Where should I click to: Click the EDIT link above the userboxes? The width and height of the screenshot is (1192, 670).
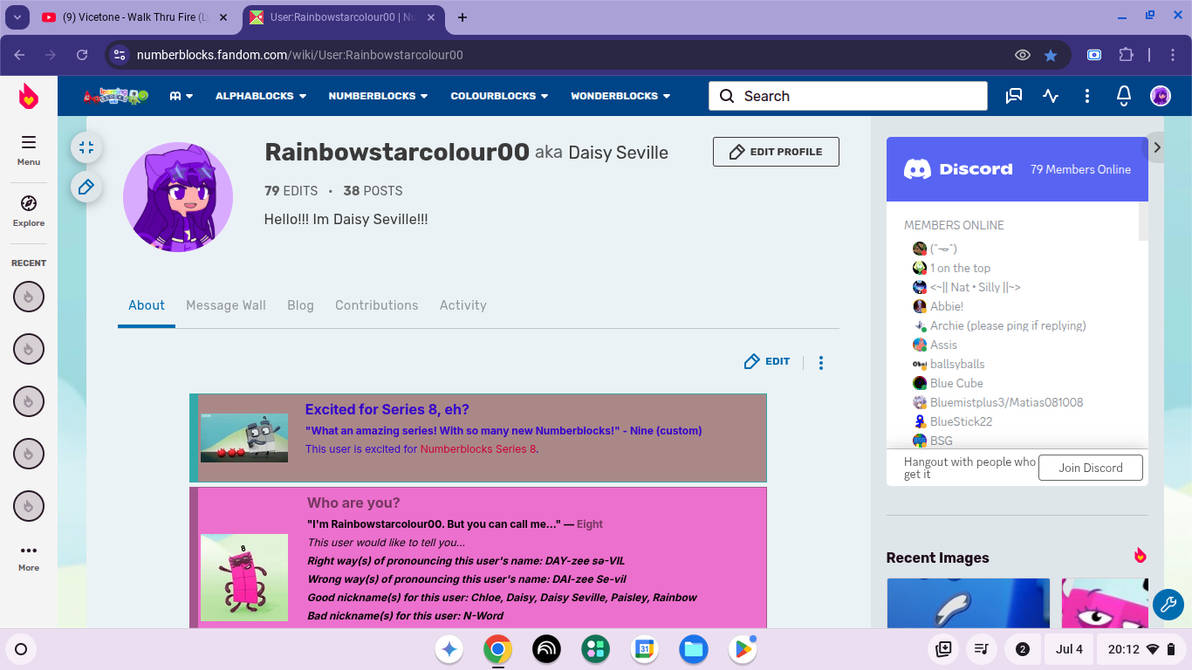pyautogui.click(x=767, y=361)
